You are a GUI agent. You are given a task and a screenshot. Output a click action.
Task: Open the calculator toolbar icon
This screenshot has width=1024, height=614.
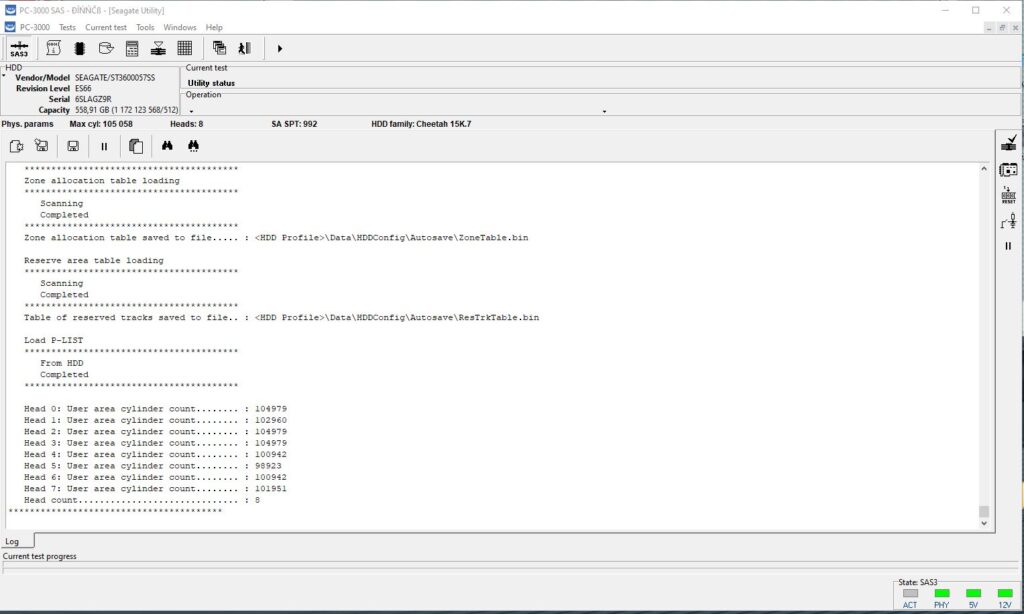click(x=132, y=48)
